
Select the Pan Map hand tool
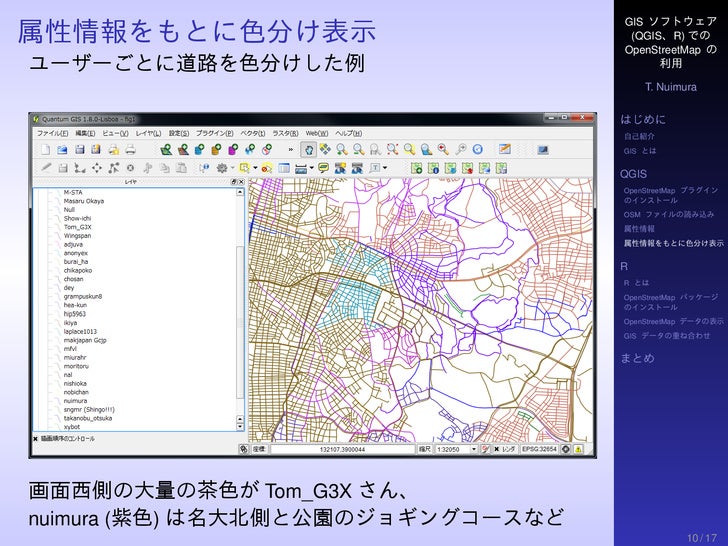(x=308, y=150)
